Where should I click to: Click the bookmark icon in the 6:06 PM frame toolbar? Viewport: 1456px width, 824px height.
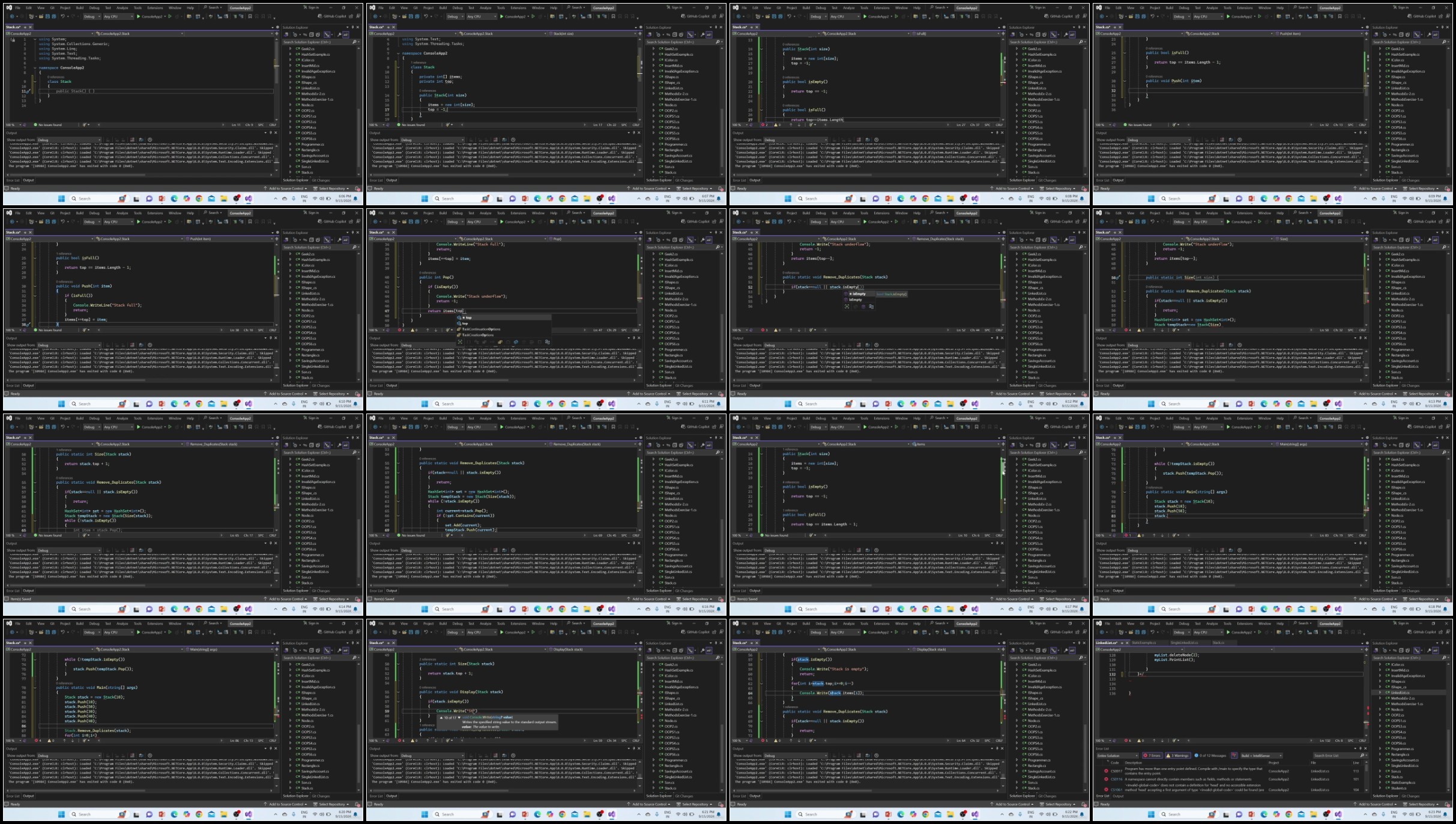coord(250,17)
